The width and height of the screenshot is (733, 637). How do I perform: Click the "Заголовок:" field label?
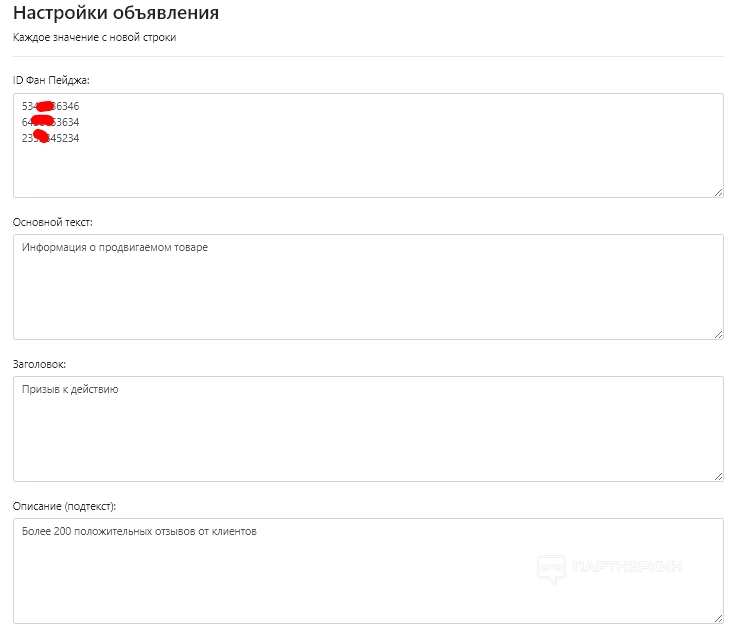pos(39,363)
